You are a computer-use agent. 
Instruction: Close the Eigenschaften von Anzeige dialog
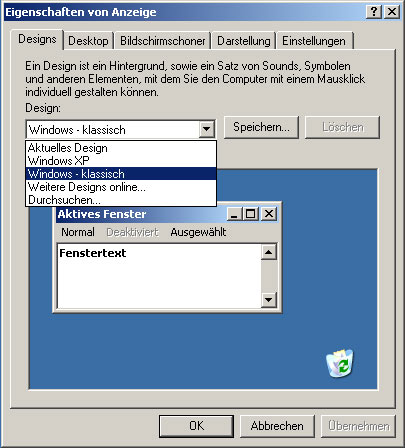[391, 12]
